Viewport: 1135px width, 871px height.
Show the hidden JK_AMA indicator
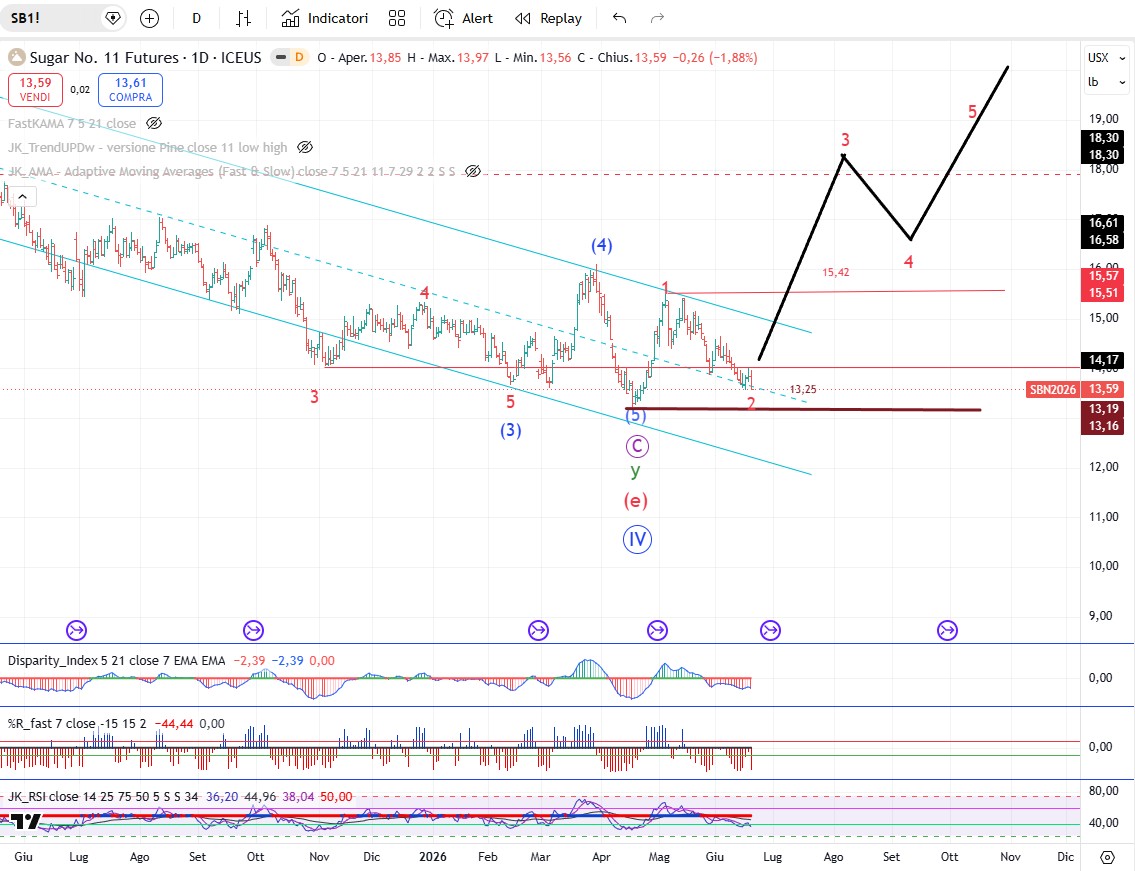pyautogui.click(x=473, y=171)
